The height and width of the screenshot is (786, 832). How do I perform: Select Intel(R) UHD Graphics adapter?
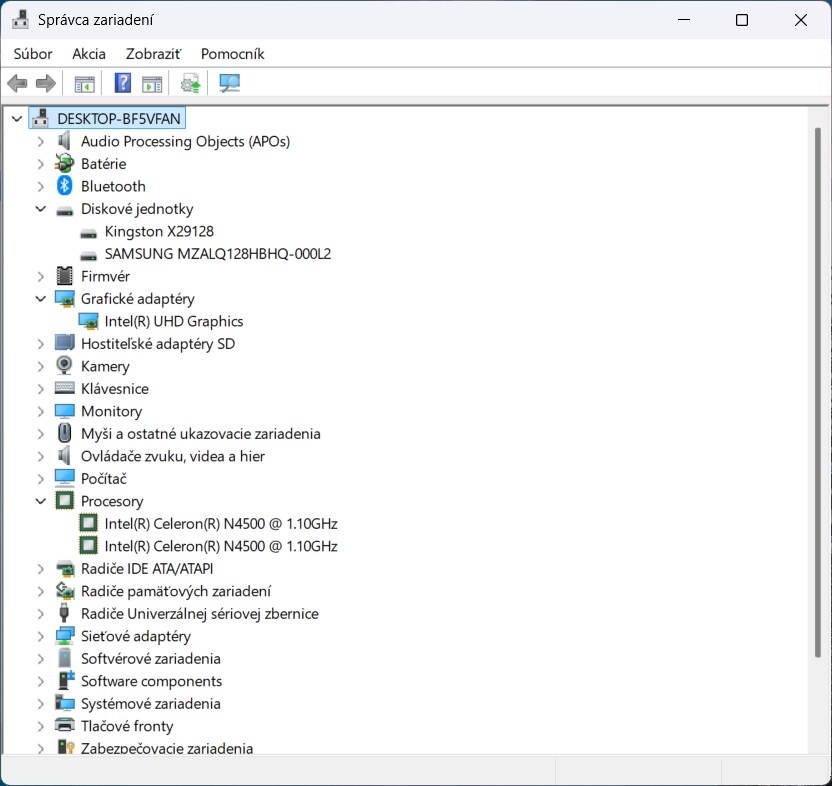point(174,321)
